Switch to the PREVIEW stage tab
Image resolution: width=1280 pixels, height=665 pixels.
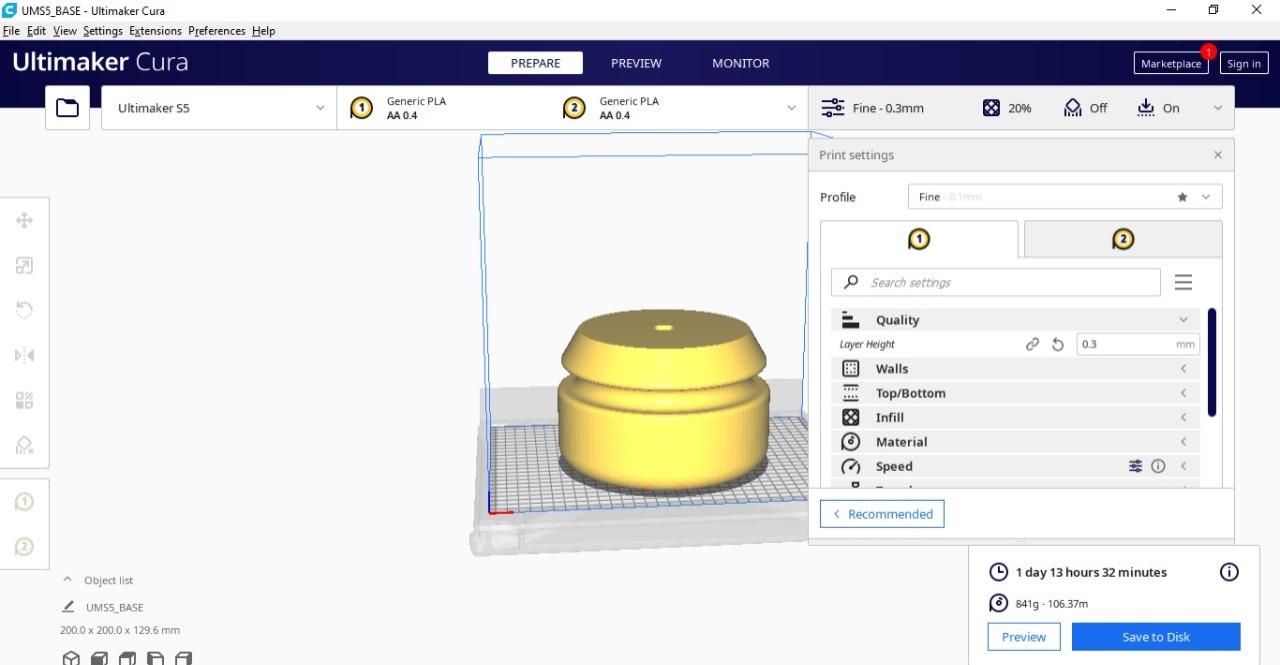(636, 63)
